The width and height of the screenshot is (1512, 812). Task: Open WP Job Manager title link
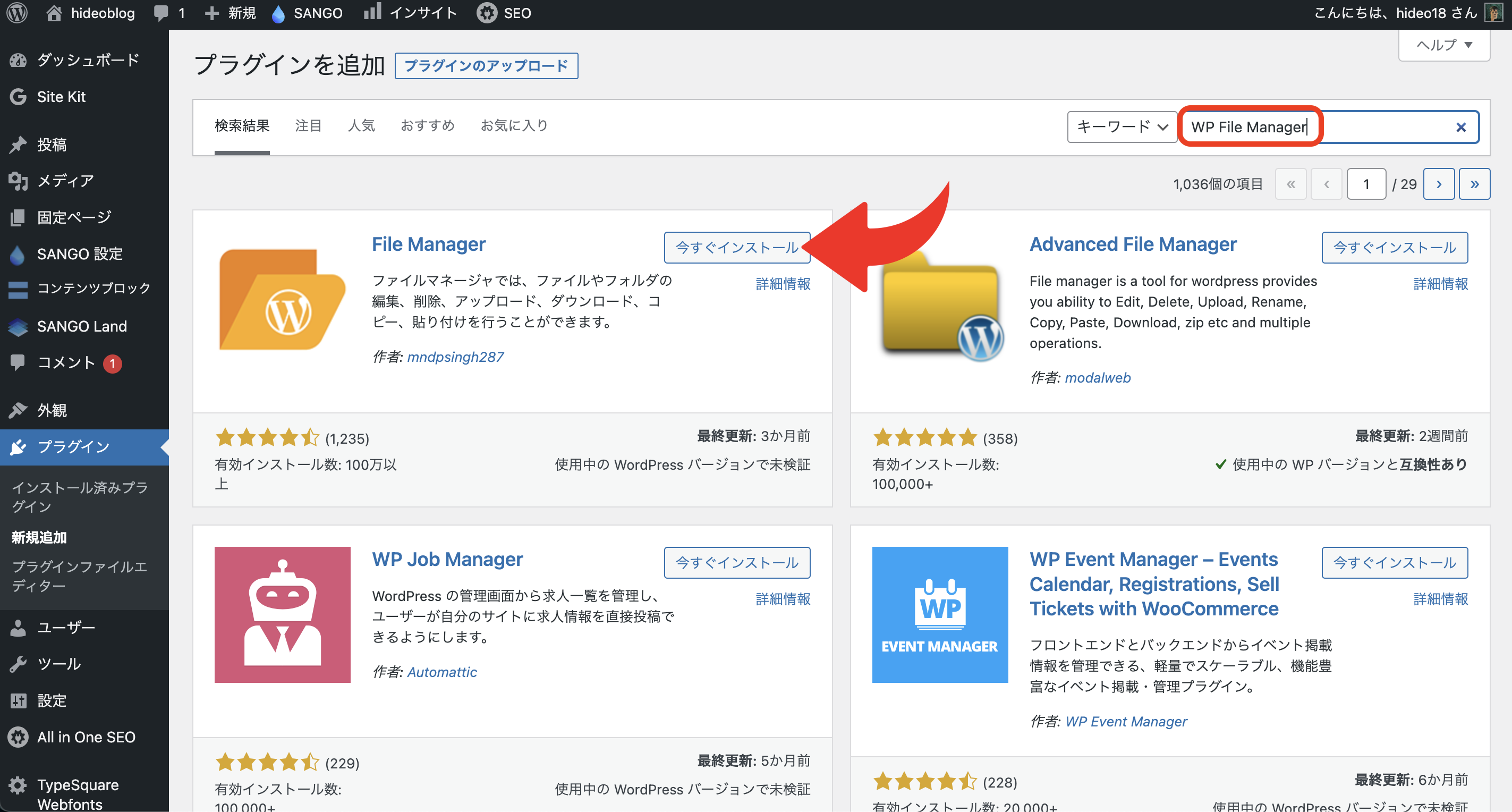(447, 560)
